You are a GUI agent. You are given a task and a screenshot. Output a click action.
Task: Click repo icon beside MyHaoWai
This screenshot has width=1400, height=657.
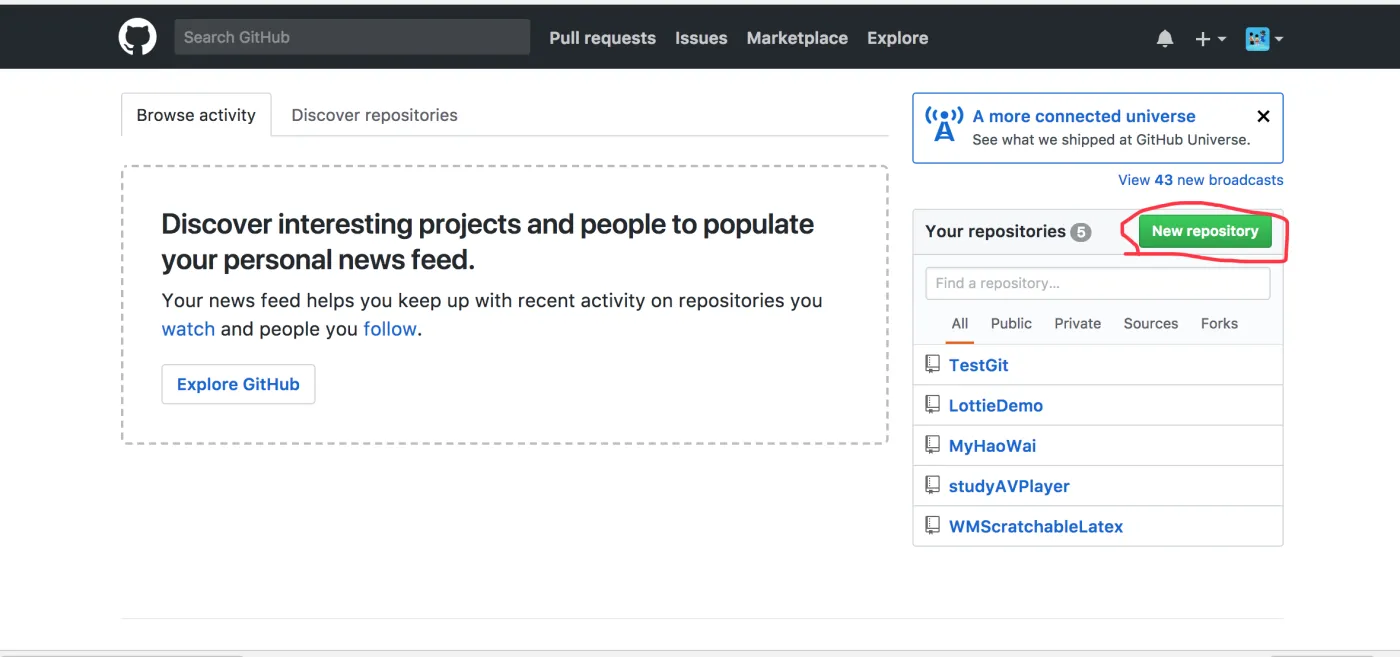coord(933,444)
